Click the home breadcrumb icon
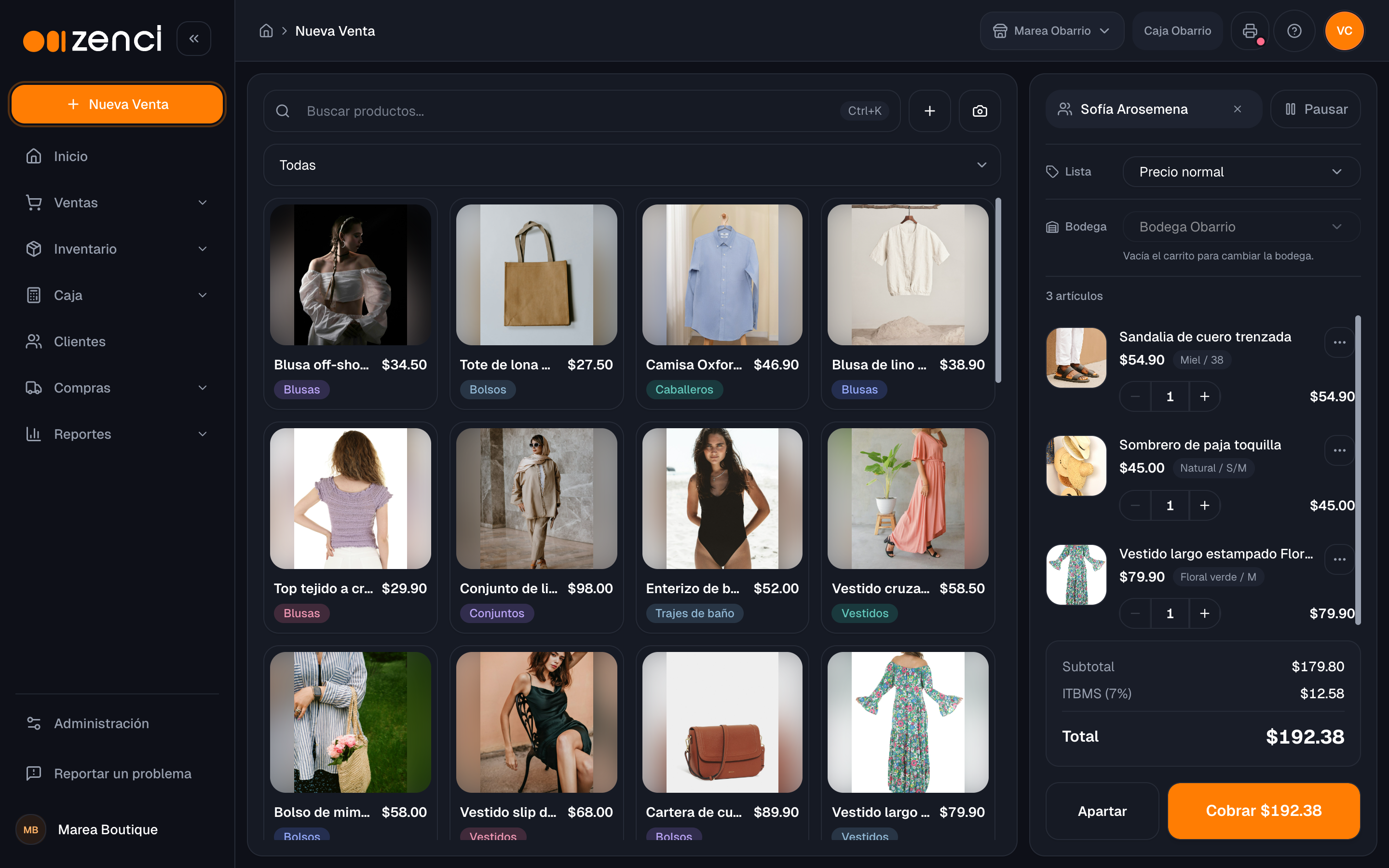The width and height of the screenshot is (1389, 868). tap(266, 31)
